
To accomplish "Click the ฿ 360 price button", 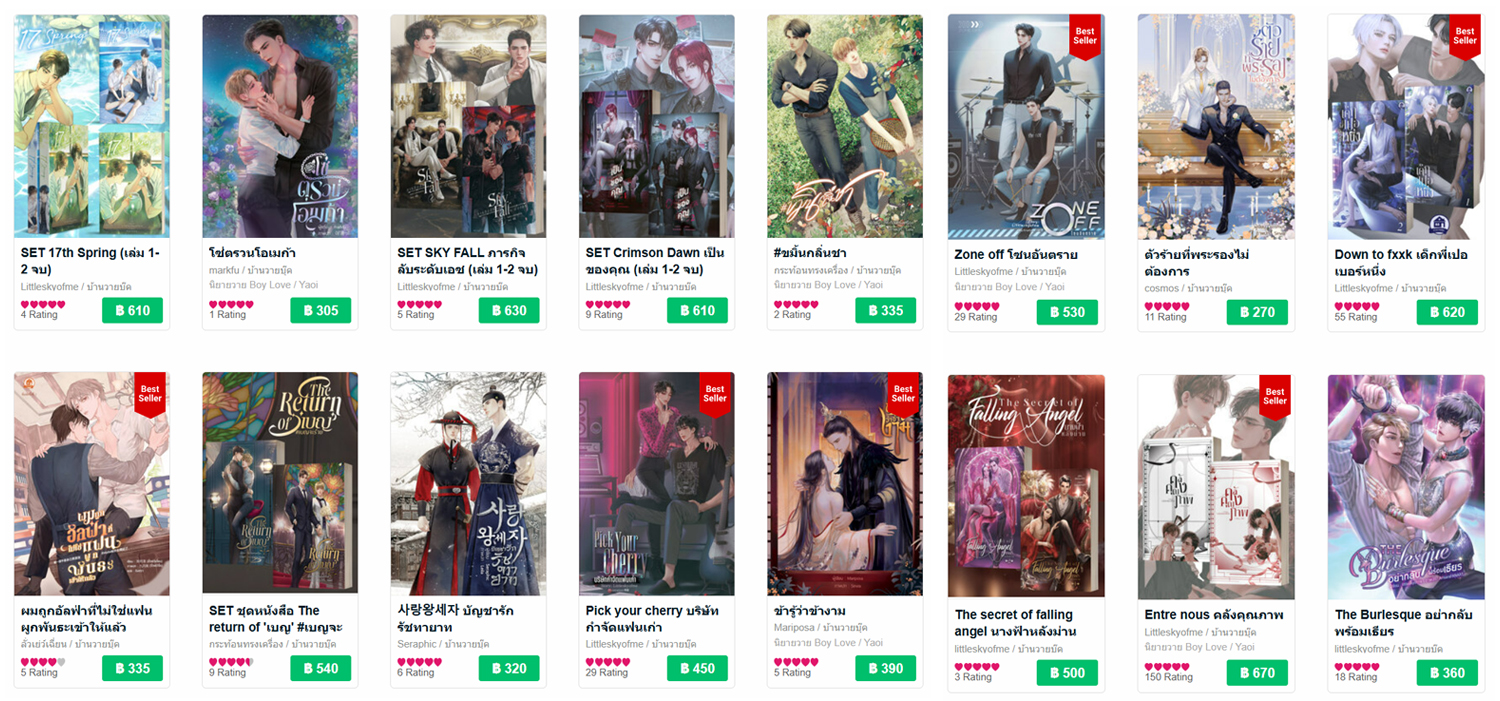I will (1447, 673).
